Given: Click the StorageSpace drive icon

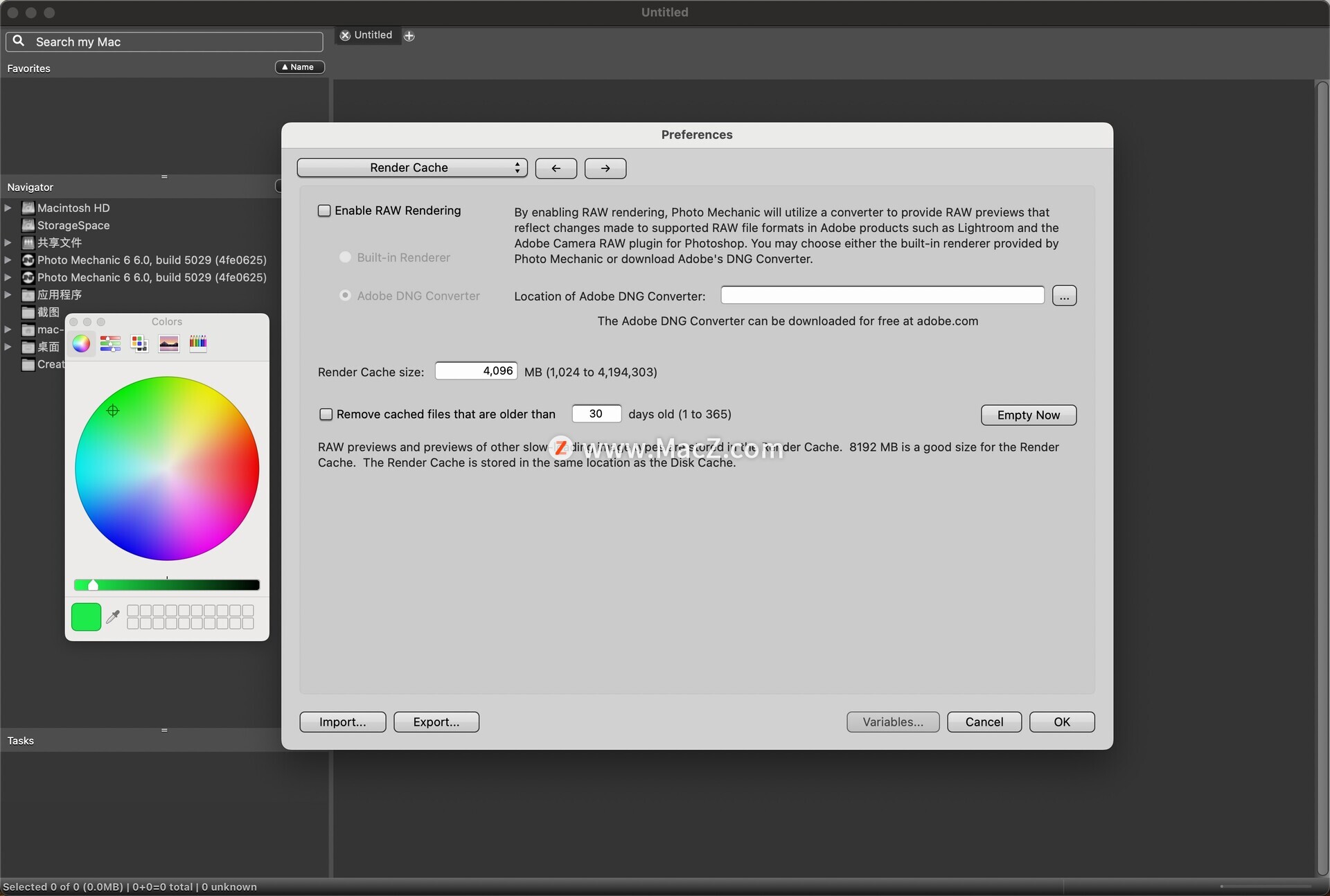Looking at the screenshot, I should pyautogui.click(x=28, y=225).
